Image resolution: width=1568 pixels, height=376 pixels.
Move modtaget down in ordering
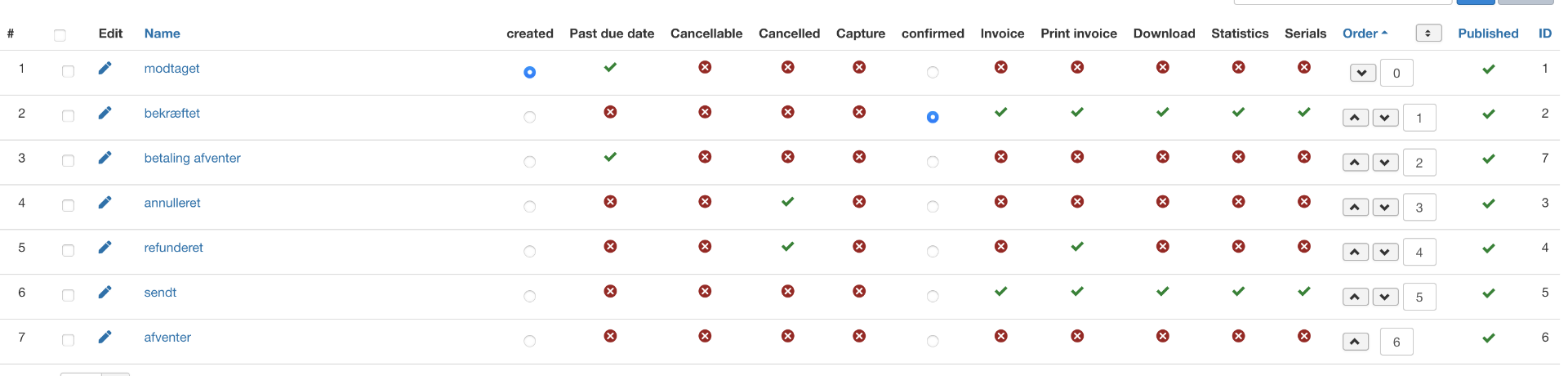tap(1362, 73)
